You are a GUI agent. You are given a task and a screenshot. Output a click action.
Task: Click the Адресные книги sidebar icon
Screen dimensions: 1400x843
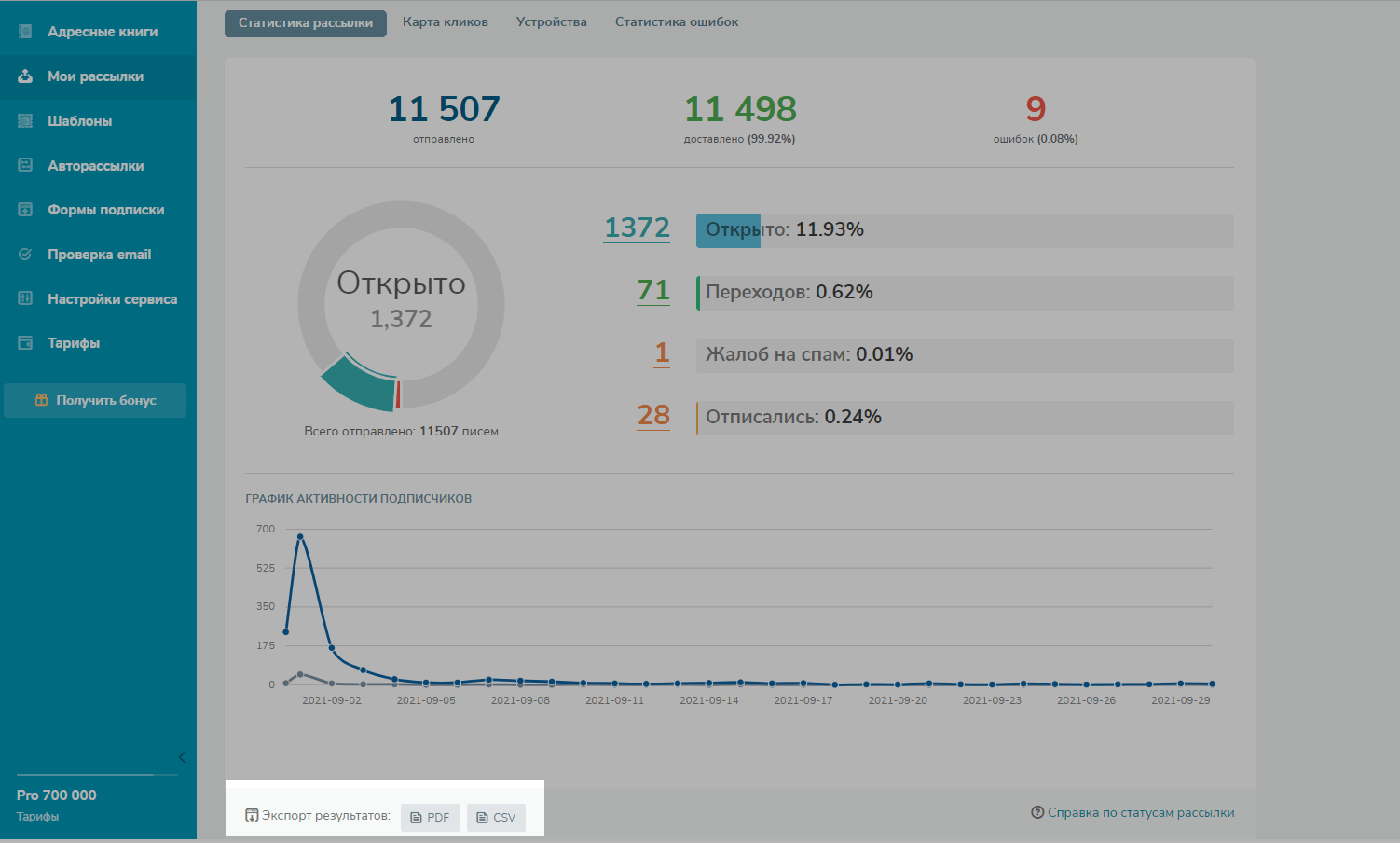[25, 32]
